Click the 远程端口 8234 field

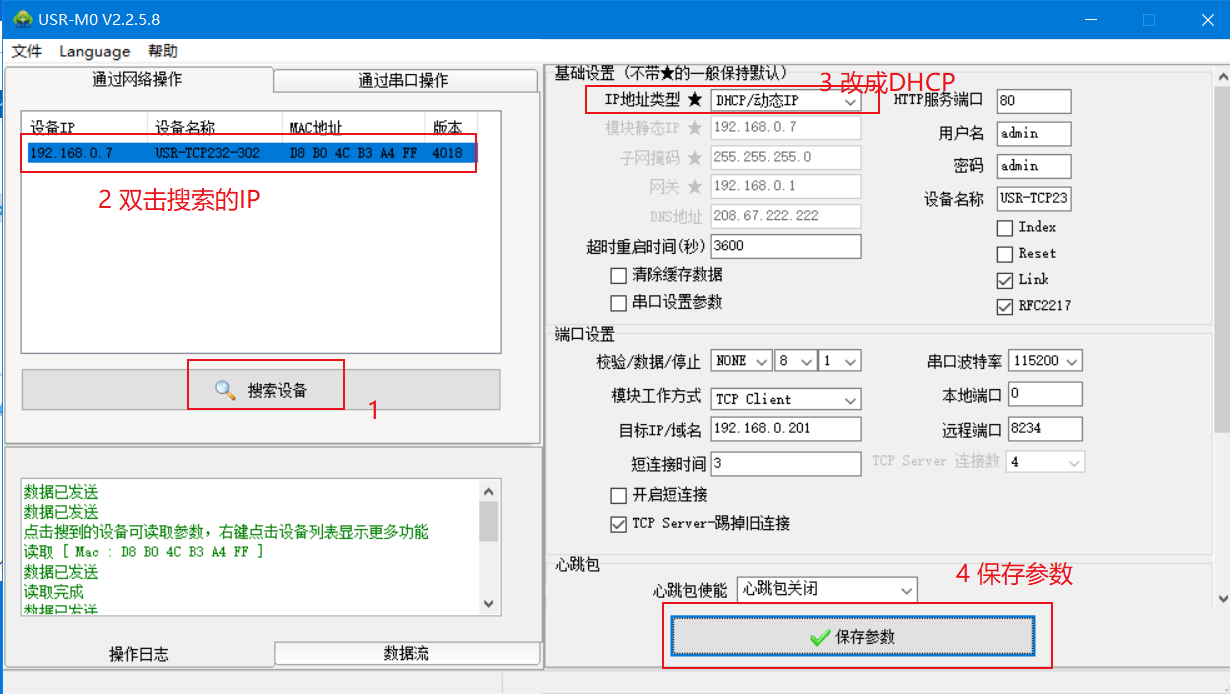click(1044, 428)
